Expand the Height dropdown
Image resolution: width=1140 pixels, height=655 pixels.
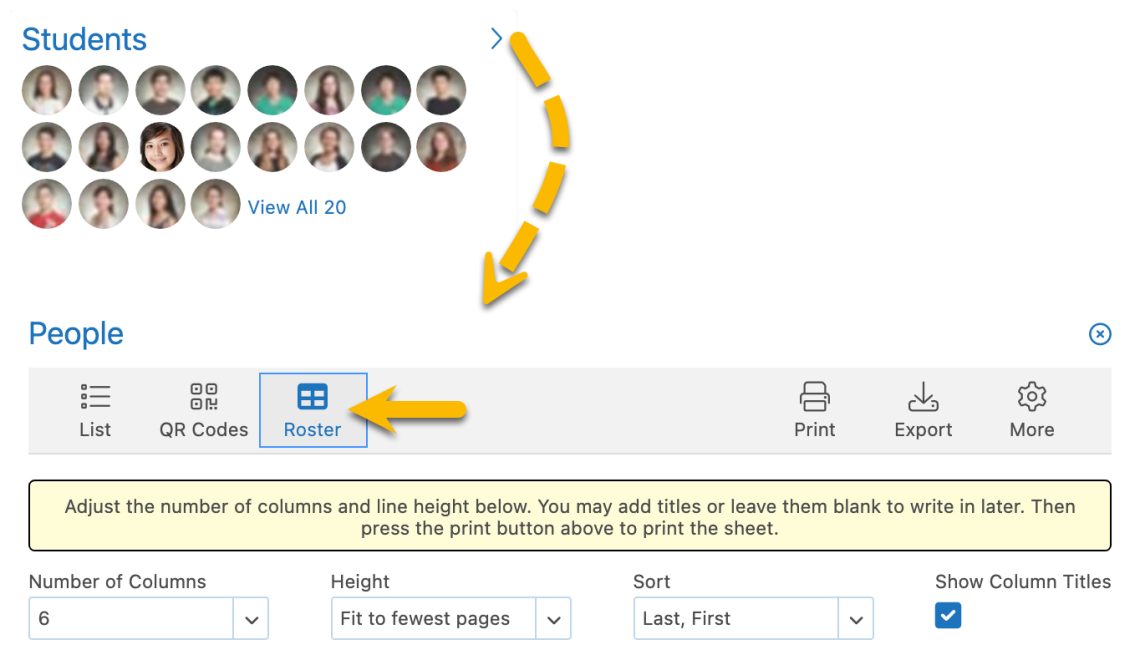pos(553,619)
